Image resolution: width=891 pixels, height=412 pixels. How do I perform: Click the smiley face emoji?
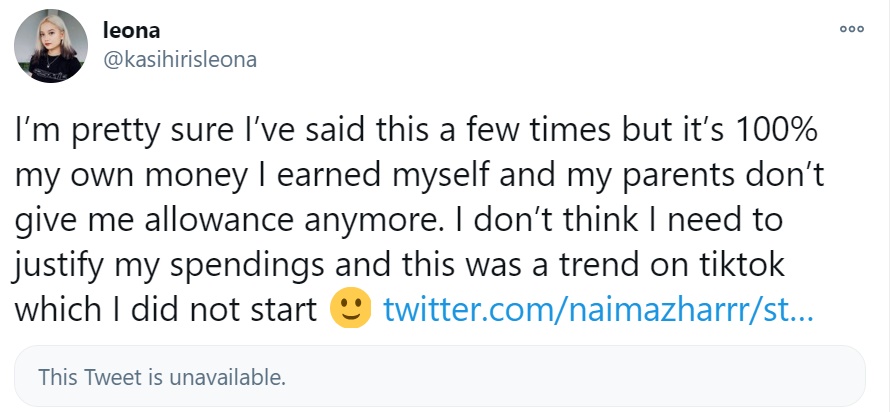tap(351, 309)
